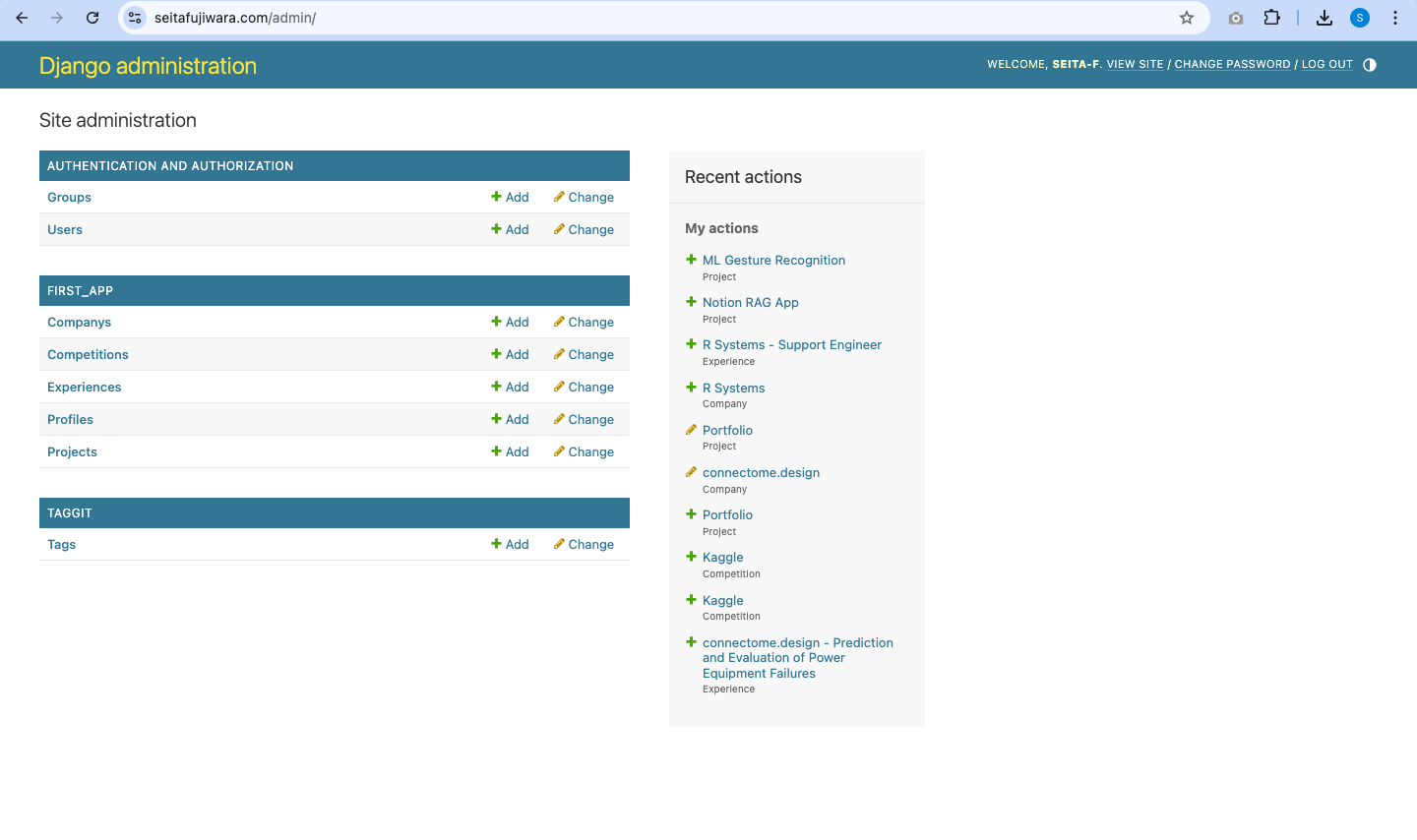Change Experiences entries
Viewport: 1417px width, 840px height.
tap(584, 387)
